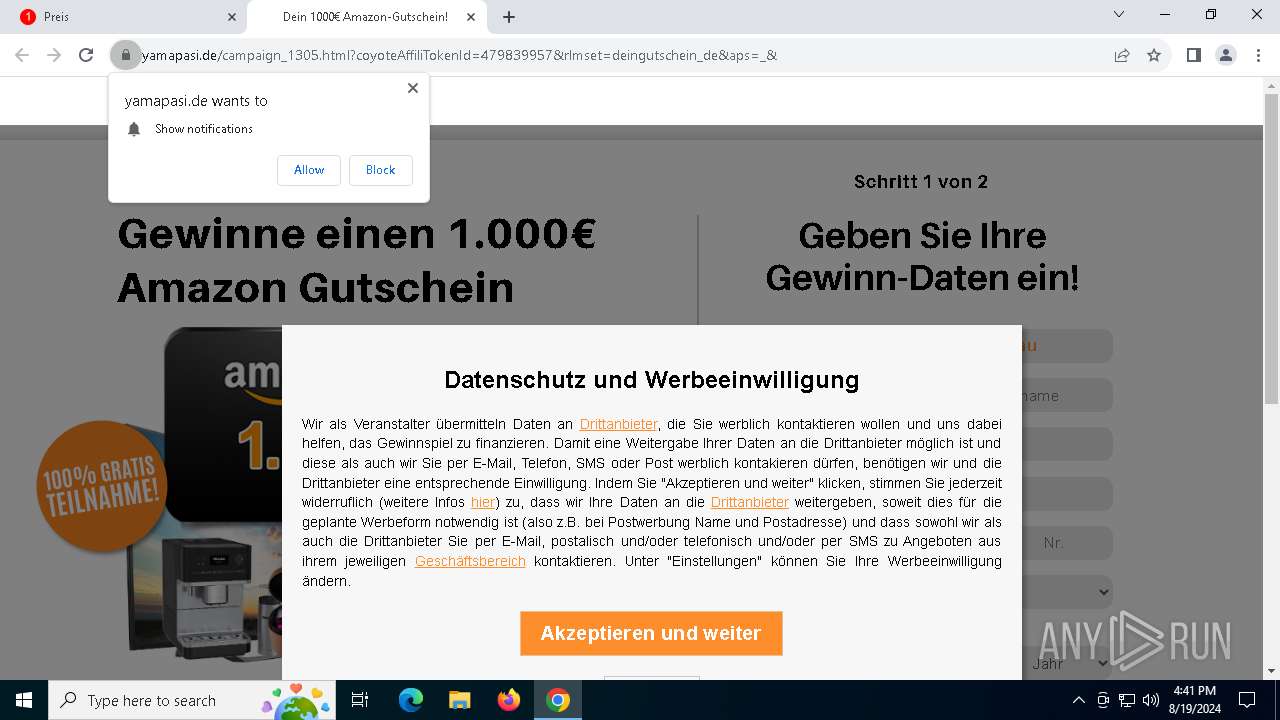Switch to the Preis tab
The width and height of the screenshot is (1280, 720).
123,17
